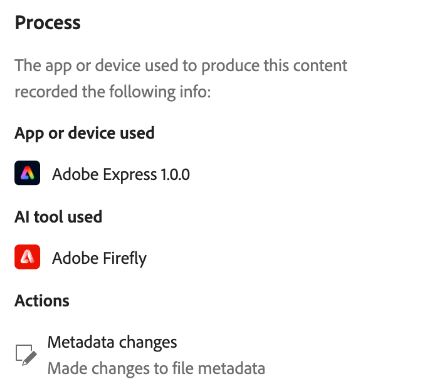Select the Adobe Express 1.0.0 label
Viewport: 432px width, 390px height.
point(121,174)
